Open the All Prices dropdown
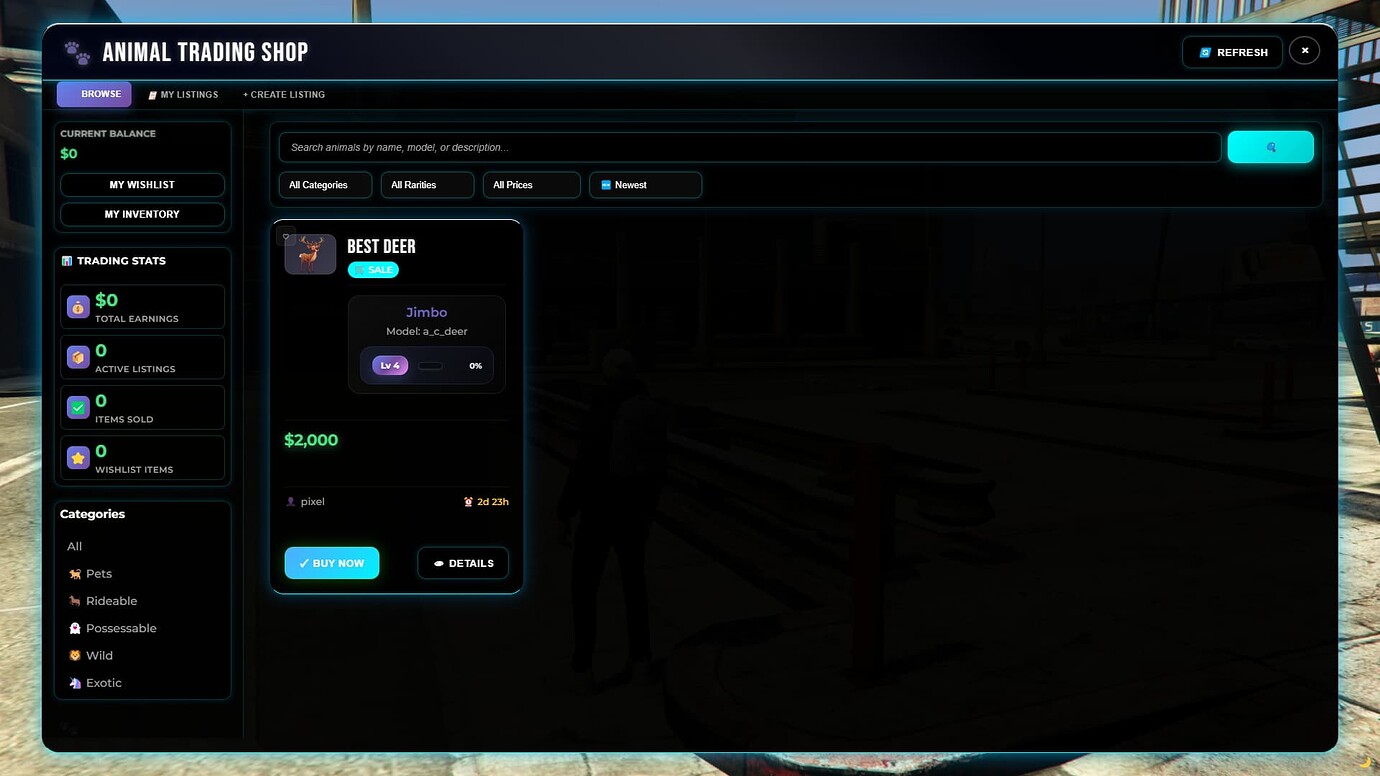1380x776 pixels. [531, 185]
